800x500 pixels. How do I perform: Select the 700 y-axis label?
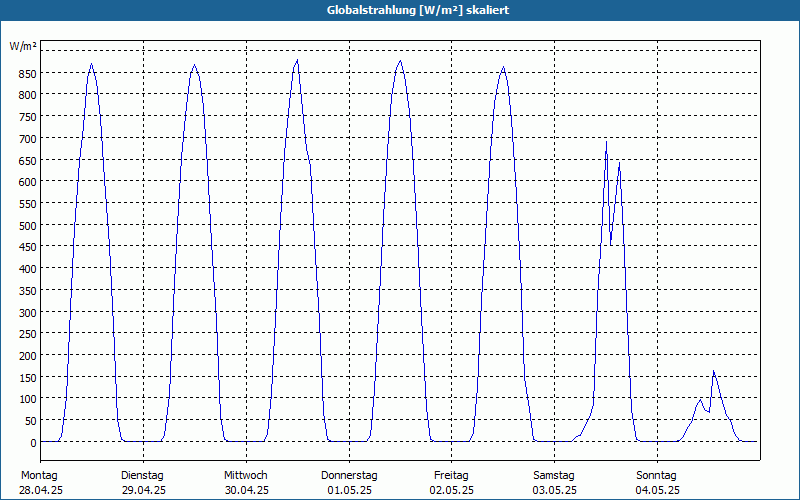(27, 139)
